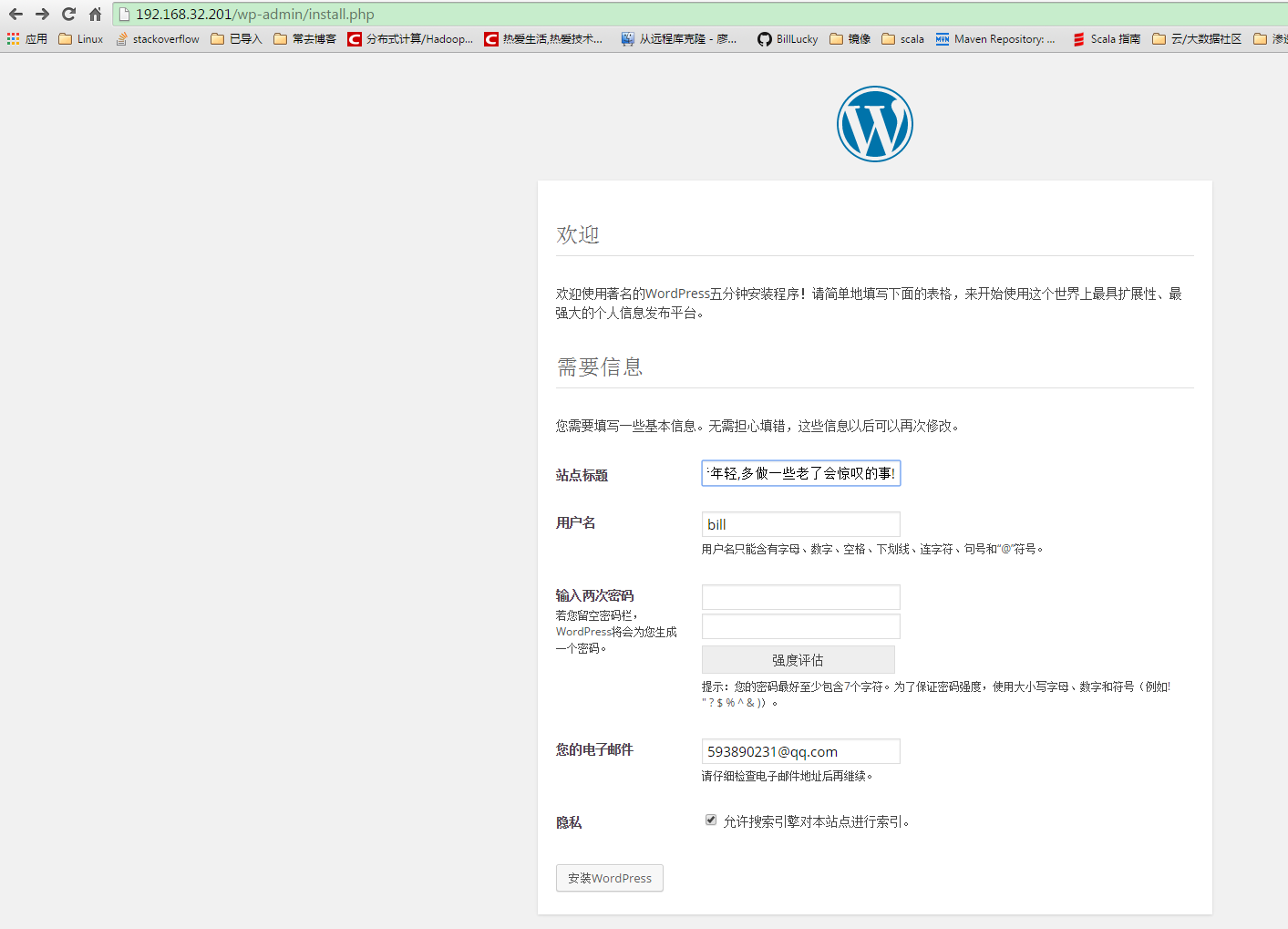
Task: Click the 您的电子邮件 label
Action: tap(594, 749)
